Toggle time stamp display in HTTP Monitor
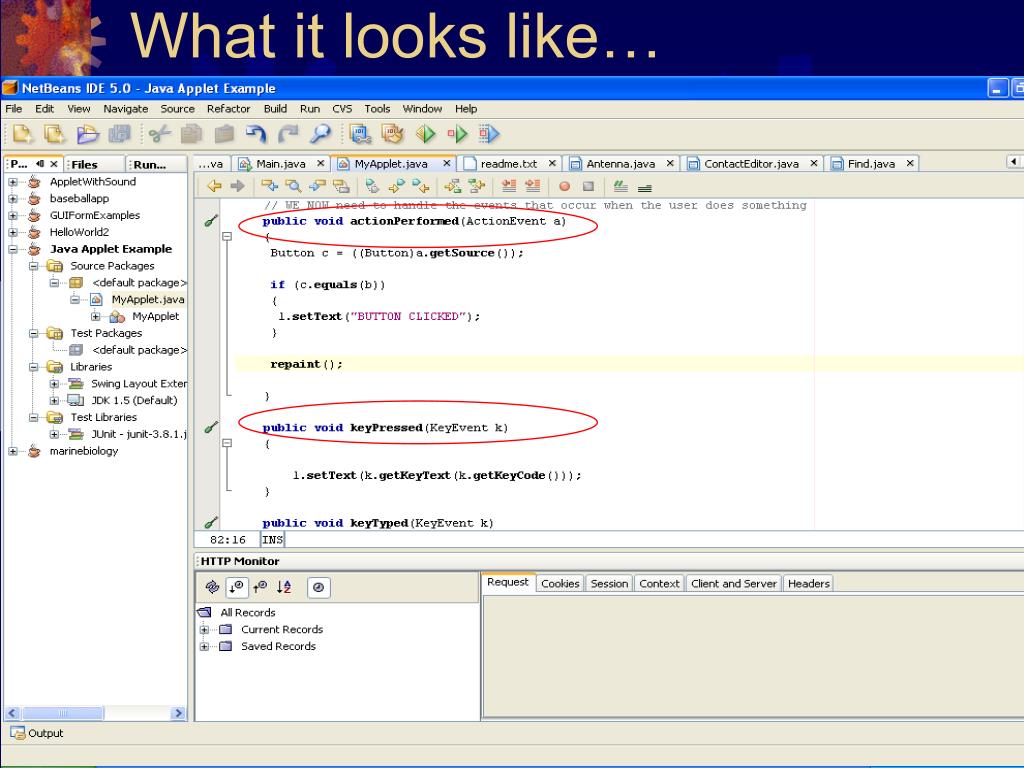1024x768 pixels. coord(318,587)
